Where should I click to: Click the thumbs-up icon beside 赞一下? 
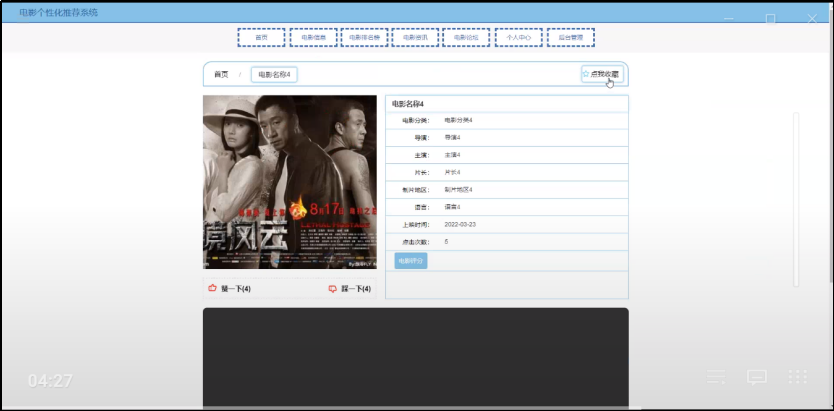point(213,288)
